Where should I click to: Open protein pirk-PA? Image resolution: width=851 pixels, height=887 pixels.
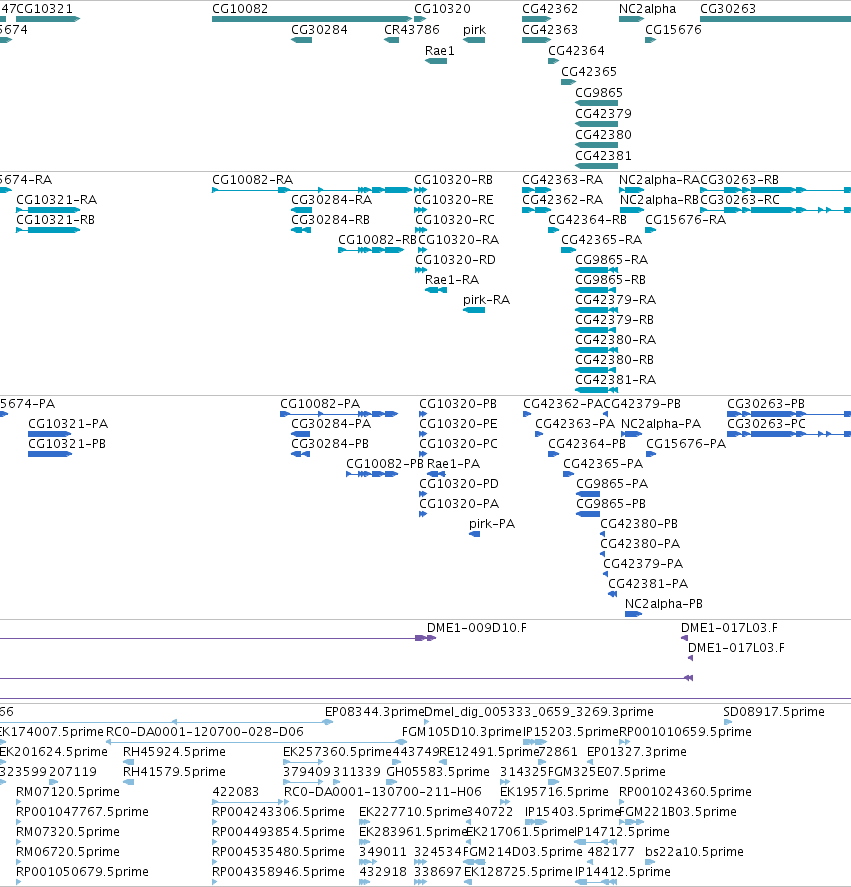(x=475, y=534)
